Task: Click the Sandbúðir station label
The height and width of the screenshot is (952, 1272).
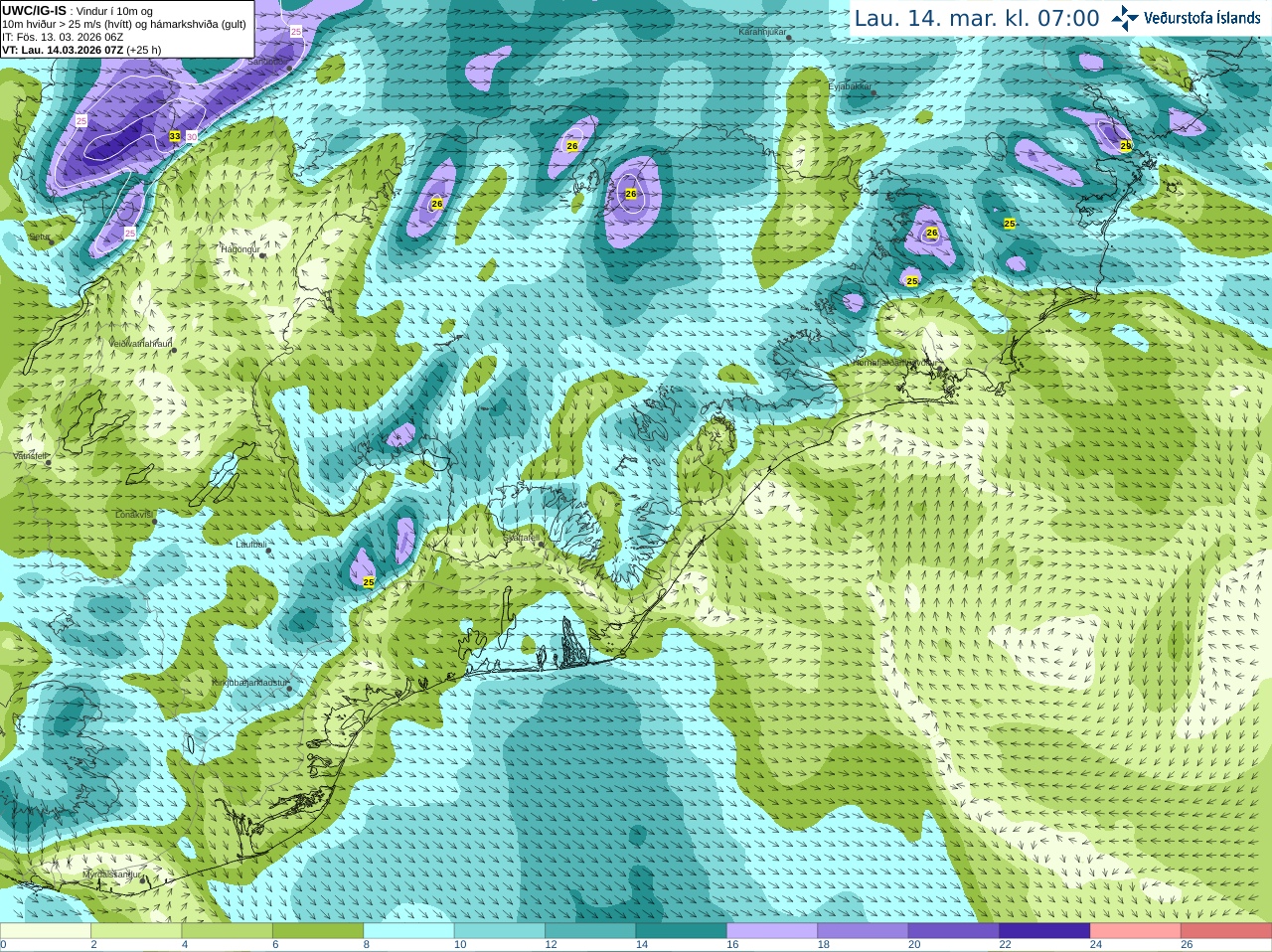Action: [265, 62]
